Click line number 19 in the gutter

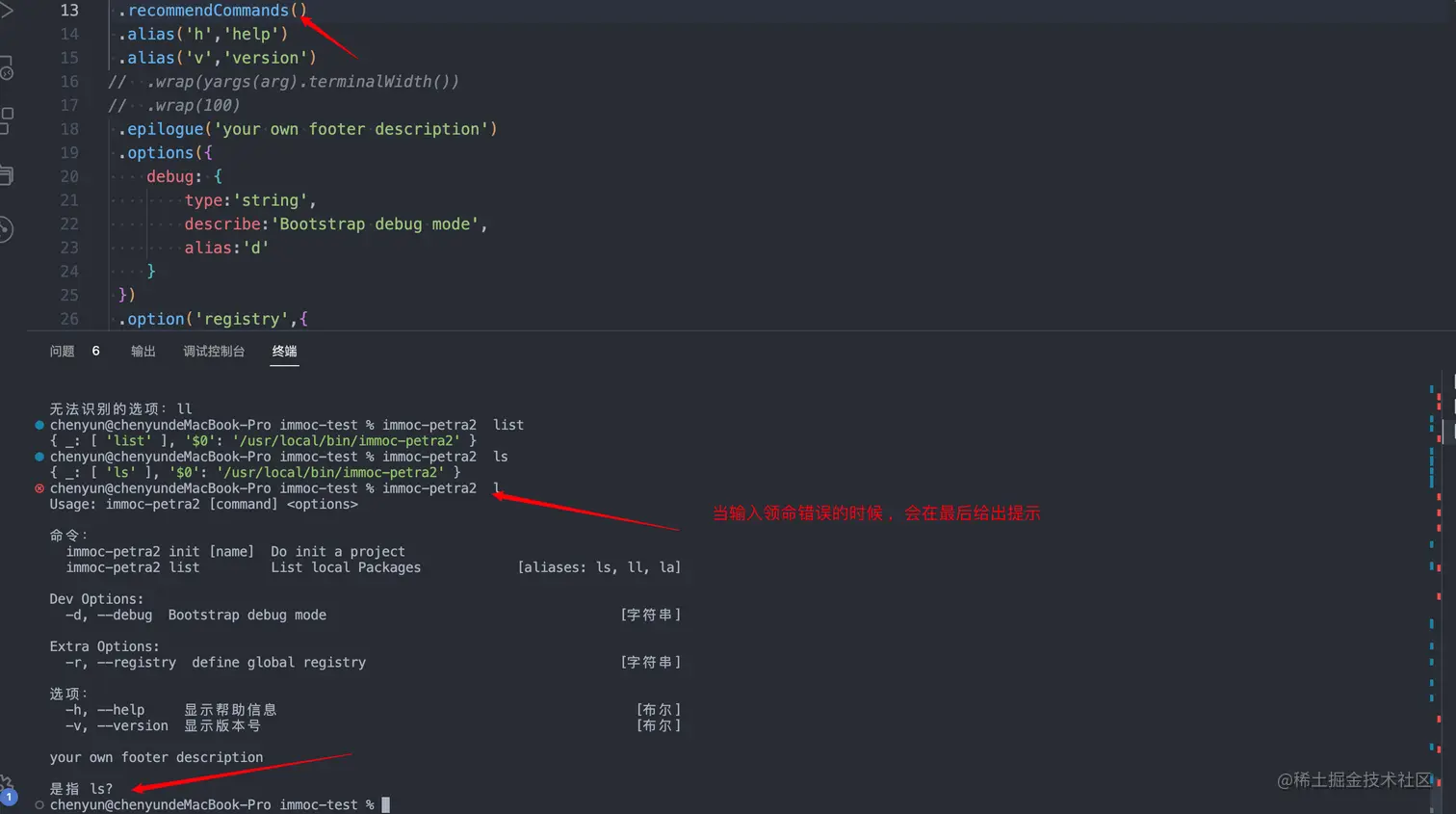coord(69,153)
